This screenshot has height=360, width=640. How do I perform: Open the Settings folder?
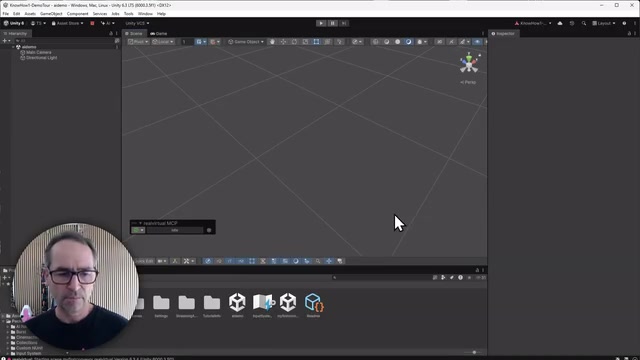tap(161, 305)
